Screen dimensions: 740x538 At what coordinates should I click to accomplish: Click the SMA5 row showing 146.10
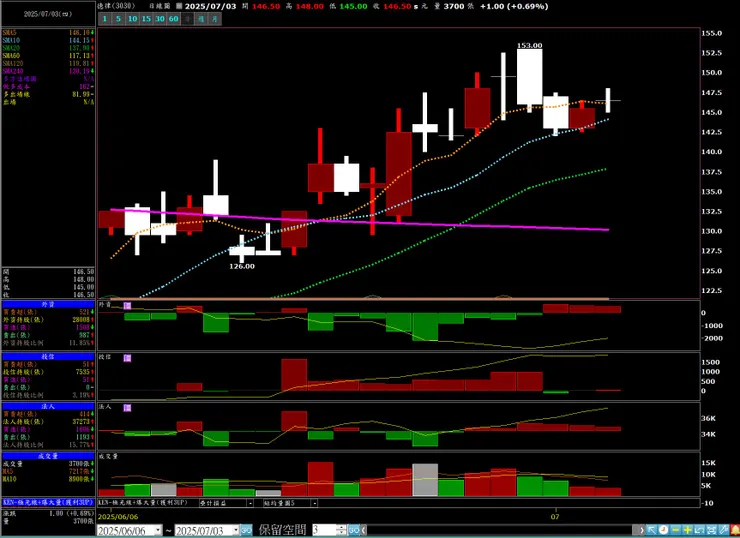coord(48,33)
